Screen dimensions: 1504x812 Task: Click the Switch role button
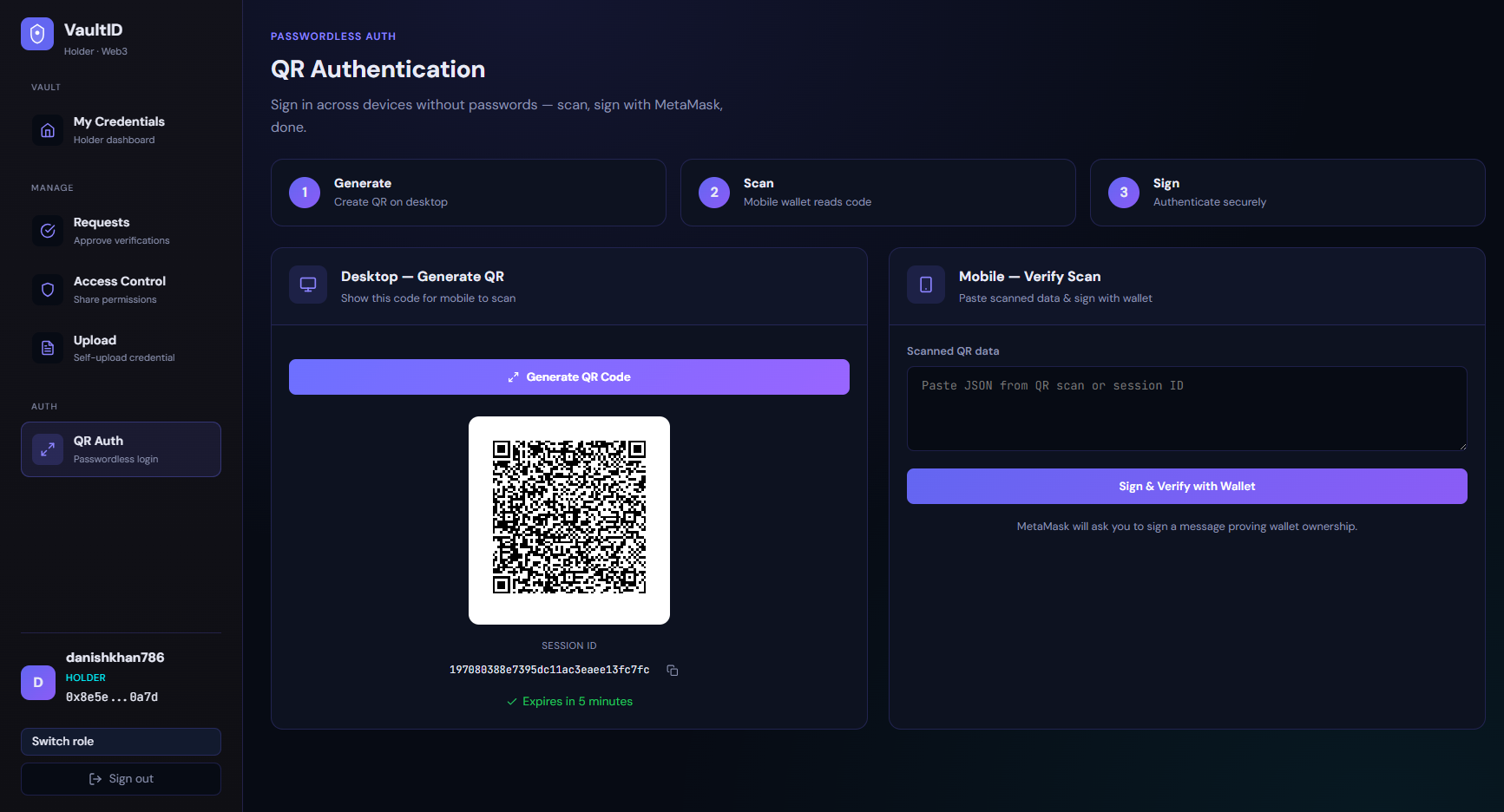(121, 742)
